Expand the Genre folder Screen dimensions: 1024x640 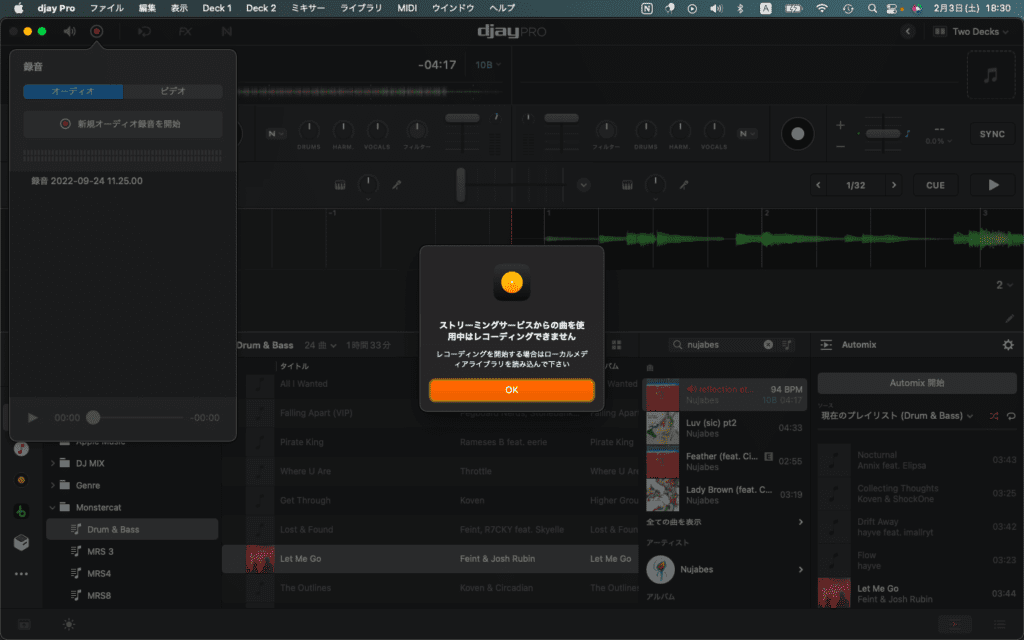tap(53, 485)
